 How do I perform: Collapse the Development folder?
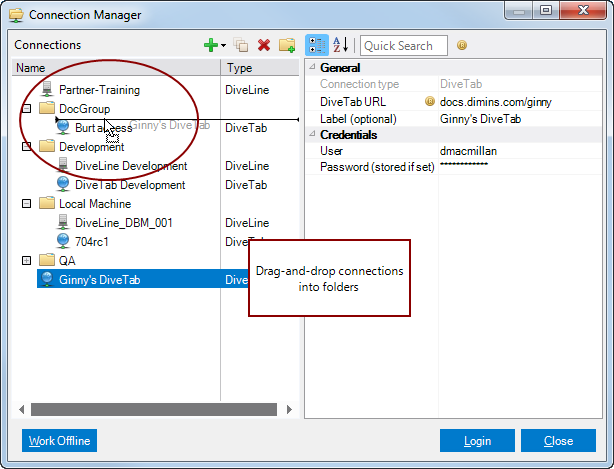(27, 146)
